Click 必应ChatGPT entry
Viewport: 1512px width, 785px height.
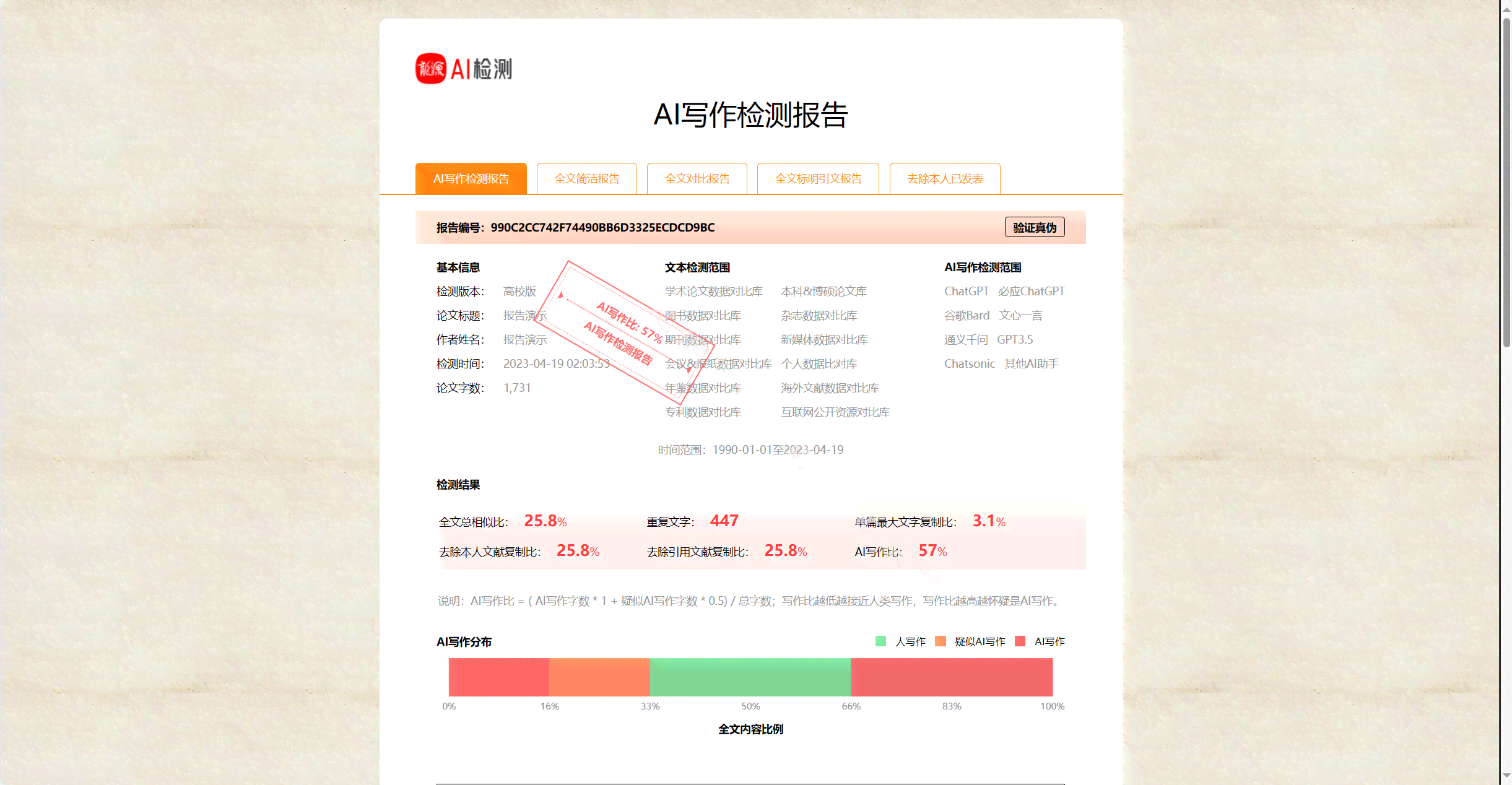point(1032,292)
